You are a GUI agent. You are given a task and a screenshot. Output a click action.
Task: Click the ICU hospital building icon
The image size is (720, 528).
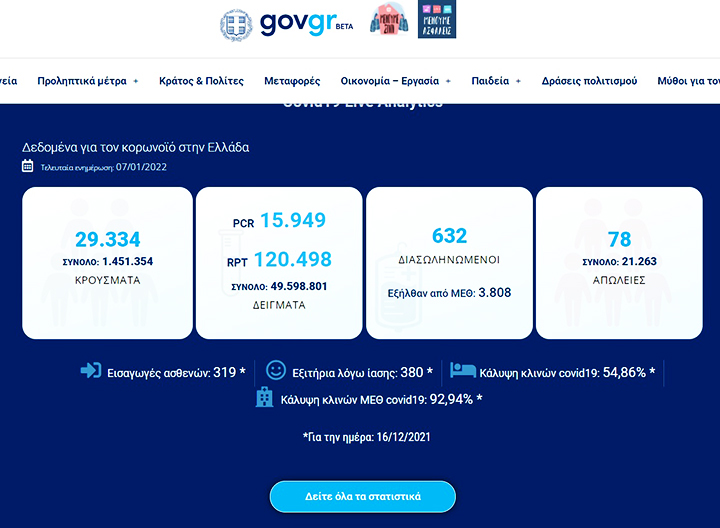pyautogui.click(x=264, y=398)
